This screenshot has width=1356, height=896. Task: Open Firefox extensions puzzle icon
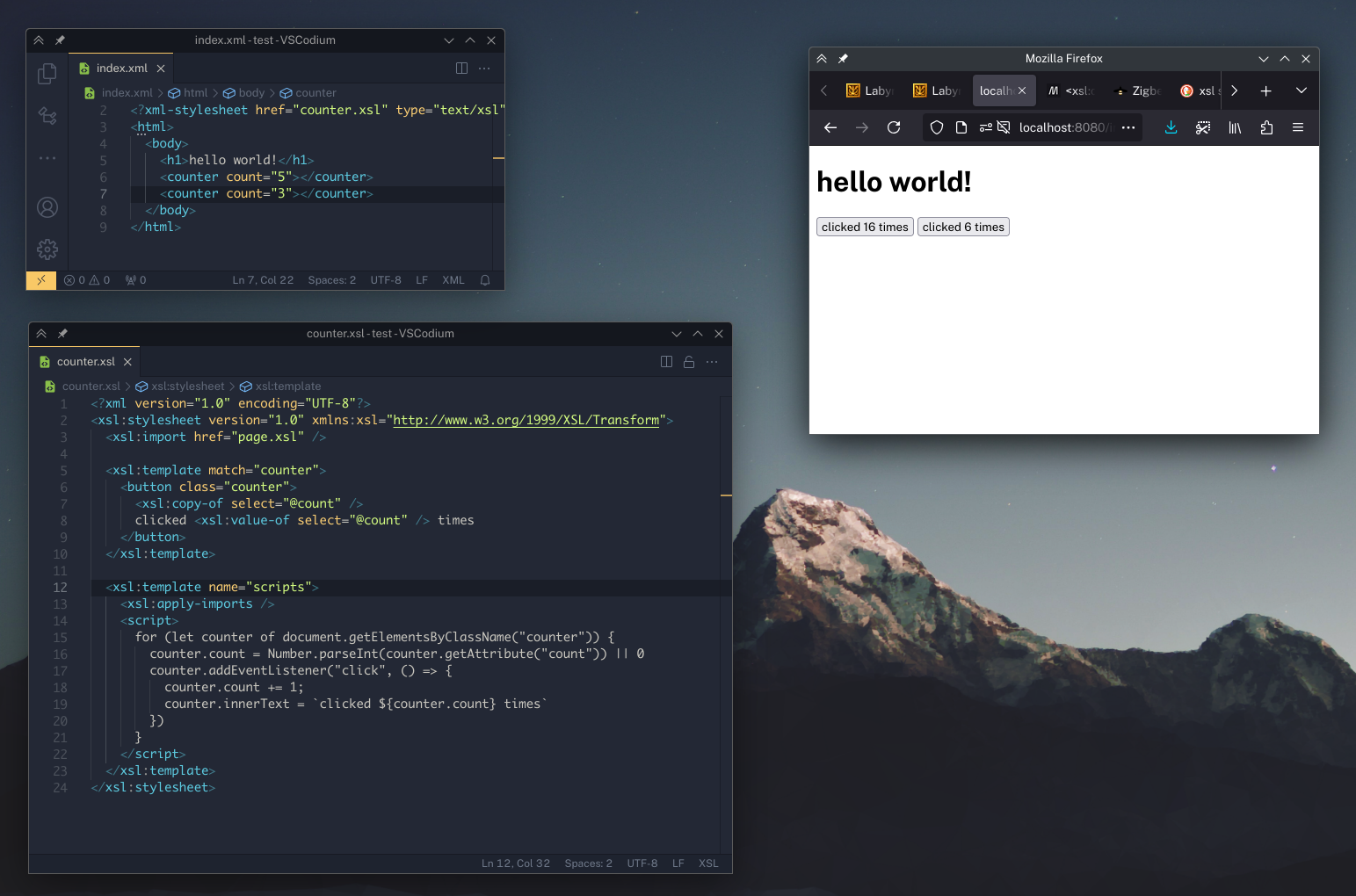point(1266,127)
